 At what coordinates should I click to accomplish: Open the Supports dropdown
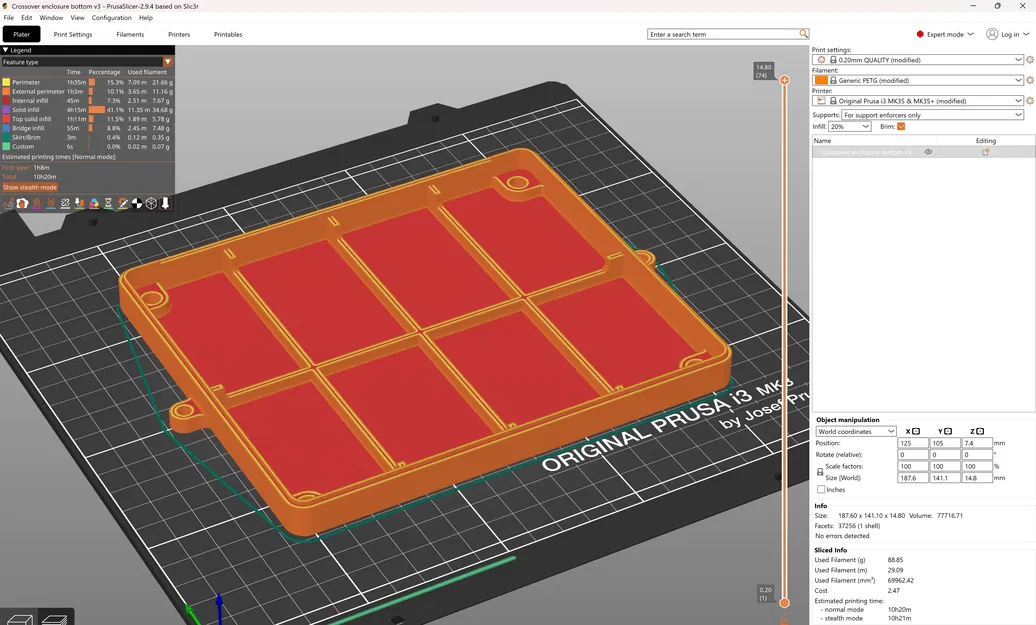(932, 115)
